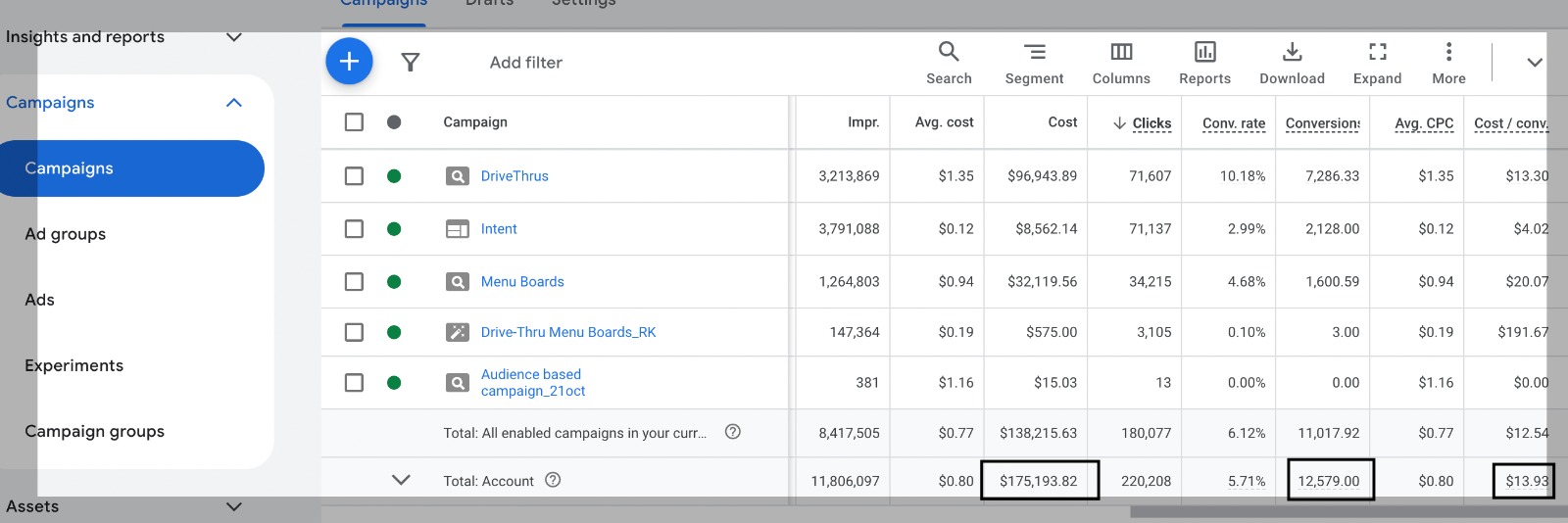Click the green status dot for Menu Boards

coord(394,282)
